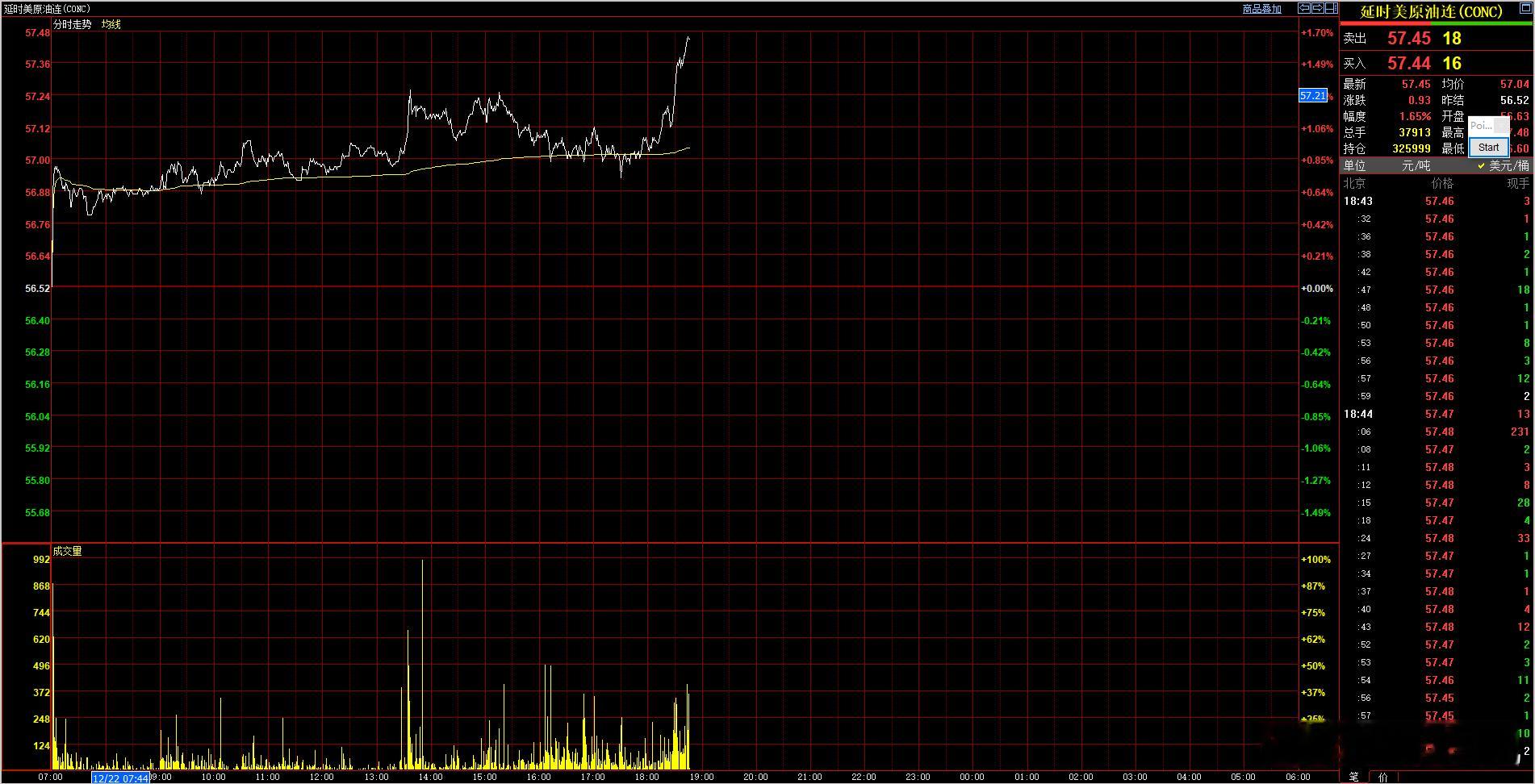Click the 涨跌 value 0.93
Screen dimensions: 1535x784
click(x=1420, y=100)
